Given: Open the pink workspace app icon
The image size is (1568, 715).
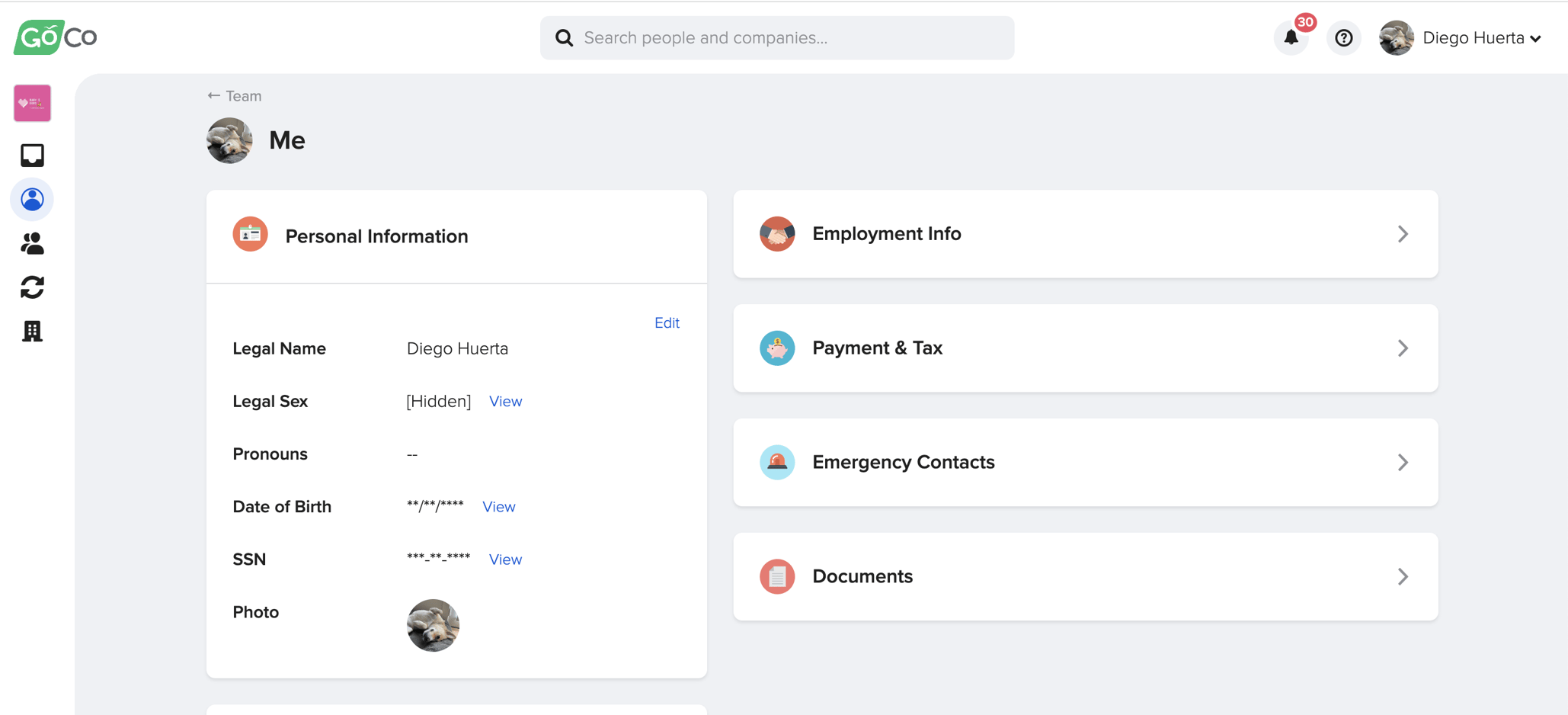Looking at the screenshot, I should (32, 102).
